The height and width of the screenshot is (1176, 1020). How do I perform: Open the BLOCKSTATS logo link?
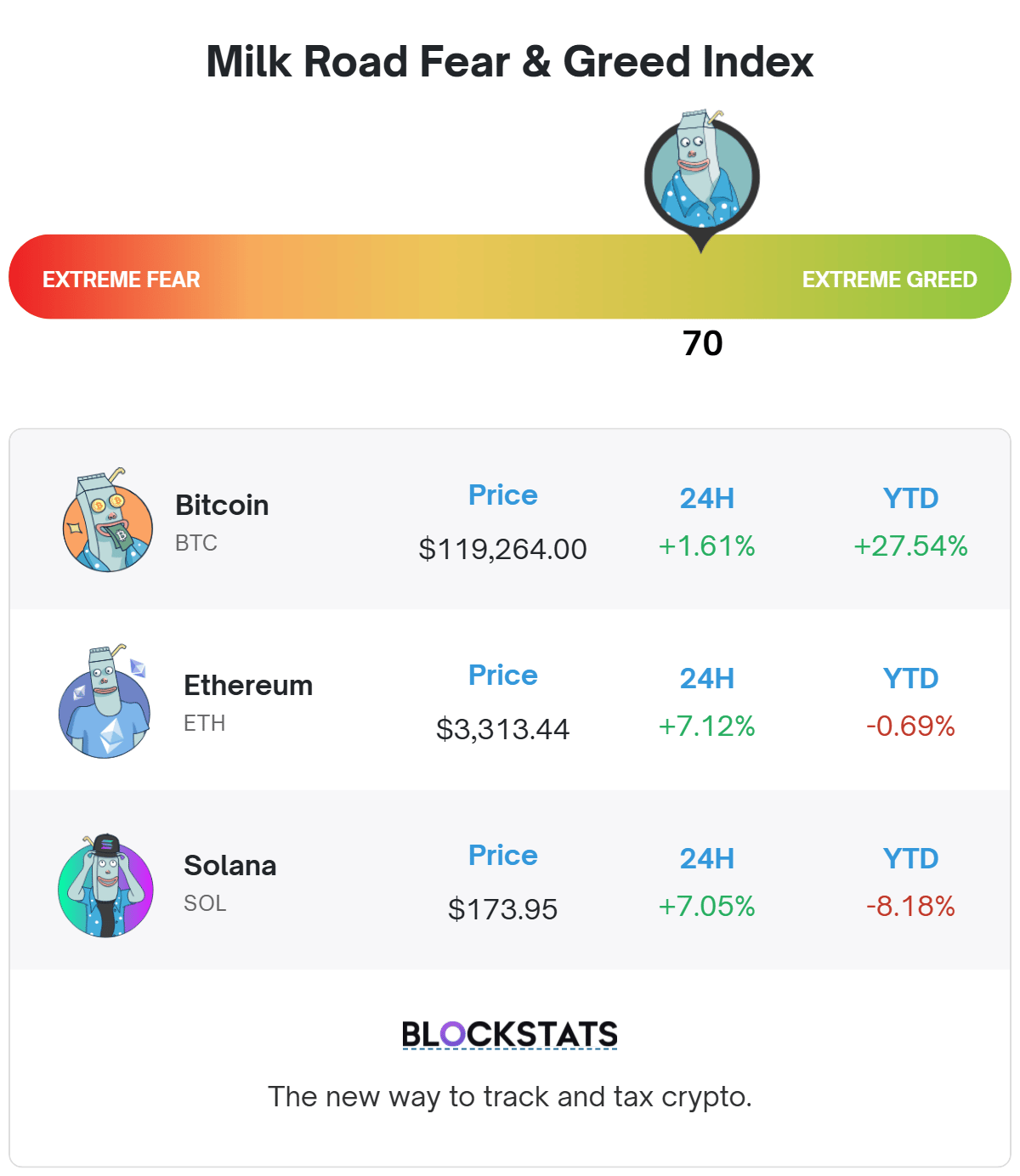pyautogui.click(x=510, y=1035)
